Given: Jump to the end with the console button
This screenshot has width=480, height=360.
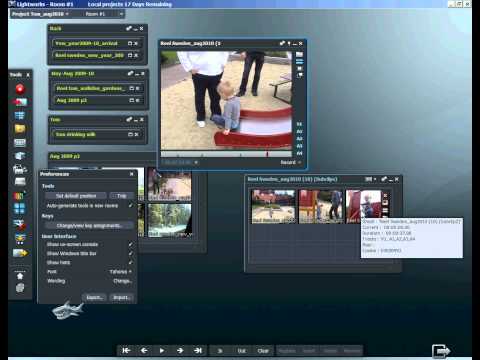Looking at the screenshot, I should coord(198,351).
